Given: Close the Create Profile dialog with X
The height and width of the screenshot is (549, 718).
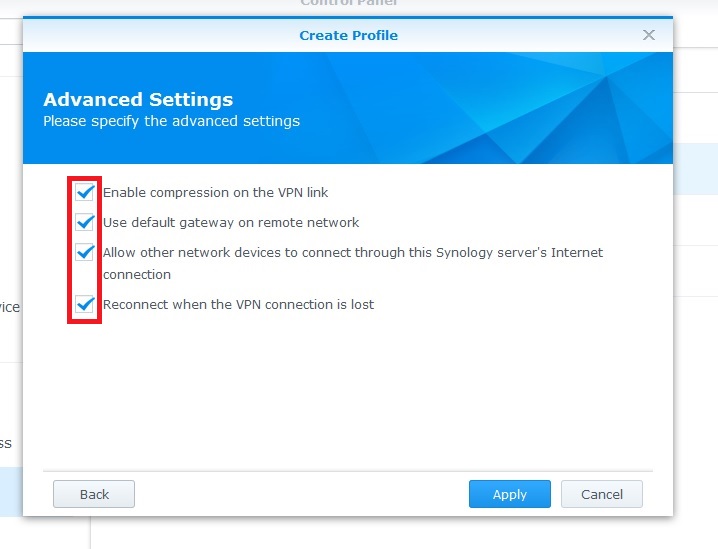Looking at the screenshot, I should (x=649, y=35).
